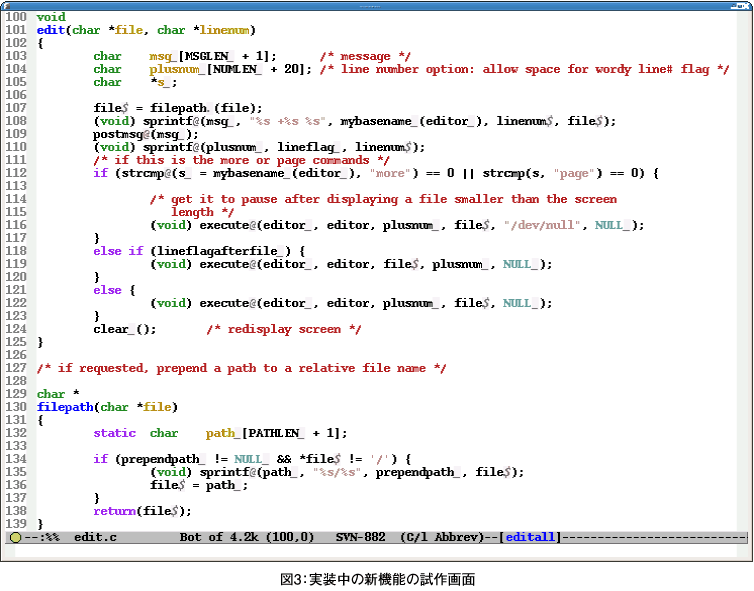Click the "page" string literal on line 112
This screenshot has height=591, width=754.
pos(577,173)
